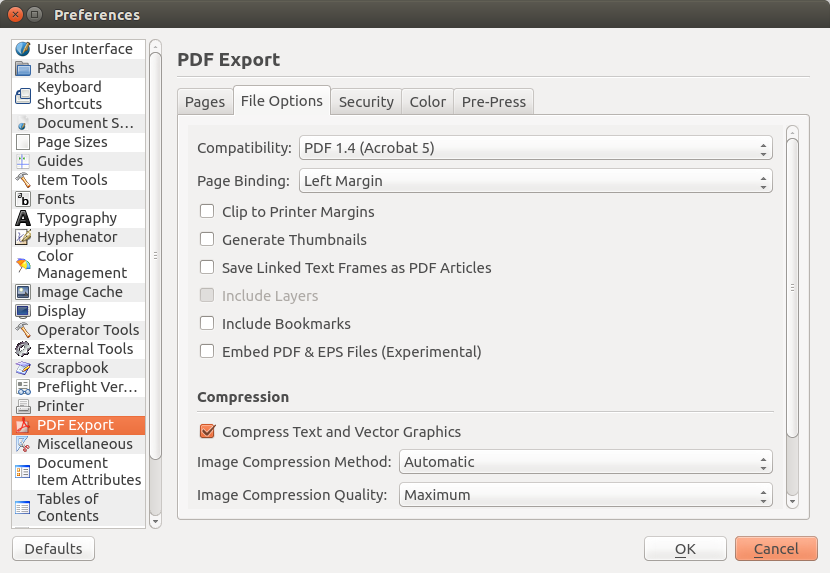Viewport: 830px width, 573px height.
Task: Select Miscellaneous in the preferences list
Action: (x=84, y=444)
